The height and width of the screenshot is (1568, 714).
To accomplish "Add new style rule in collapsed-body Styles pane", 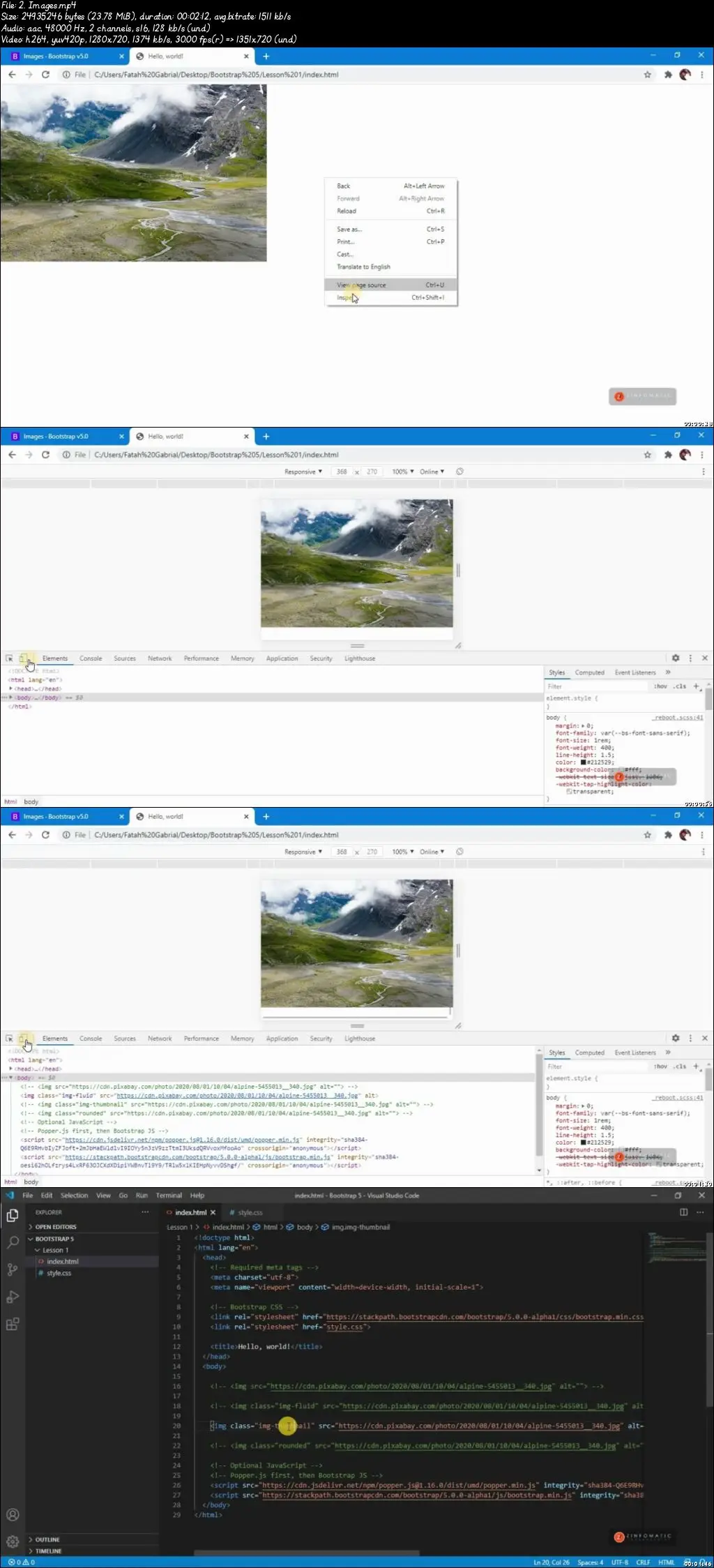I will pyautogui.click(x=696, y=686).
